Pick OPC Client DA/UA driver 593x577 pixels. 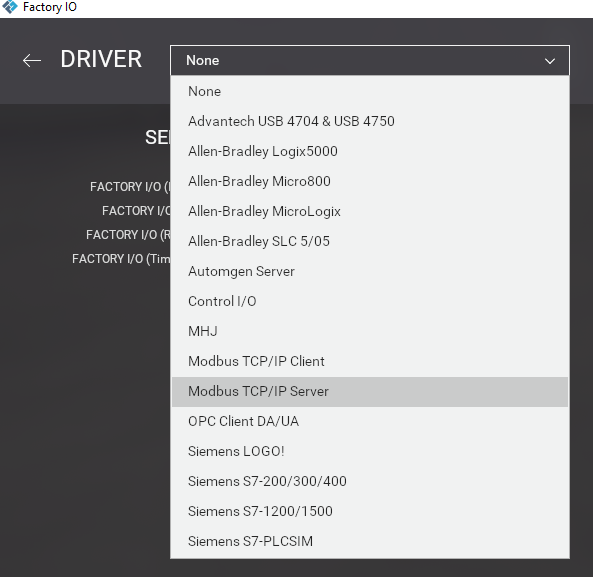click(370, 421)
